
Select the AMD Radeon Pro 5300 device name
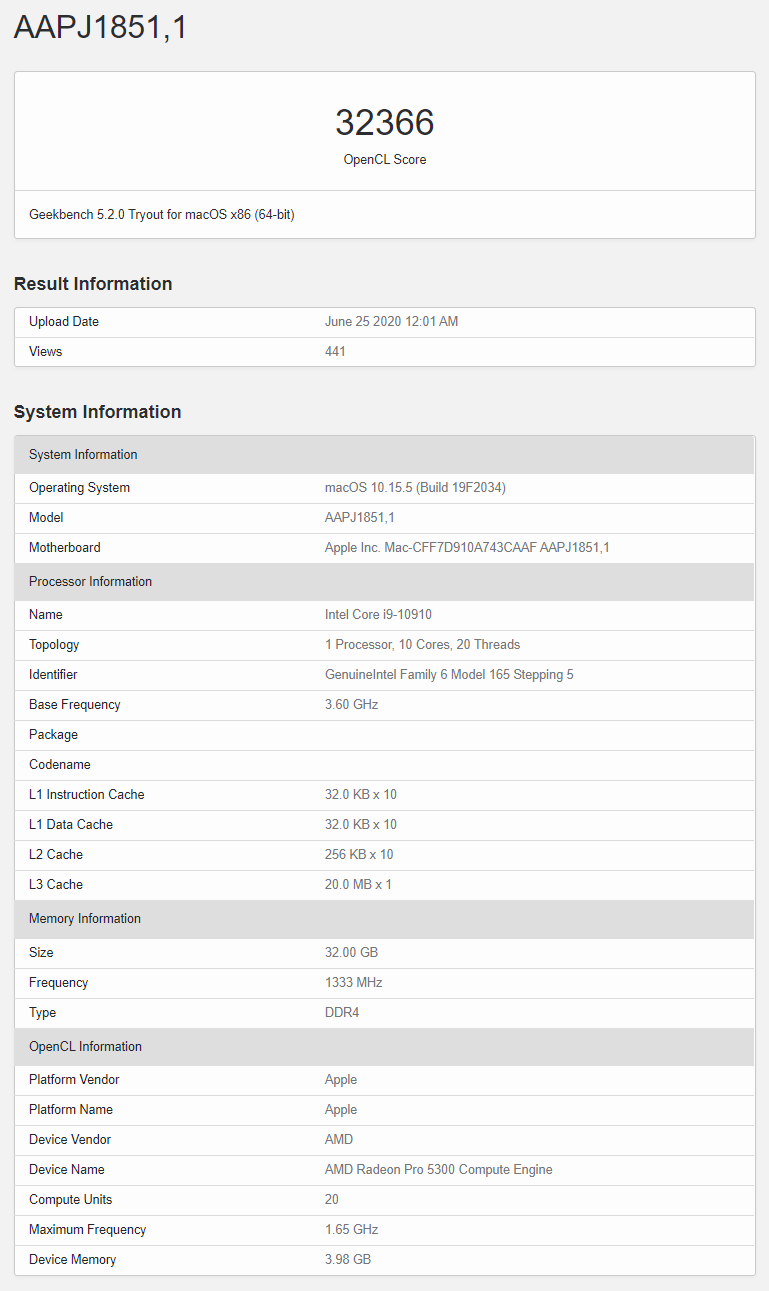(438, 1170)
